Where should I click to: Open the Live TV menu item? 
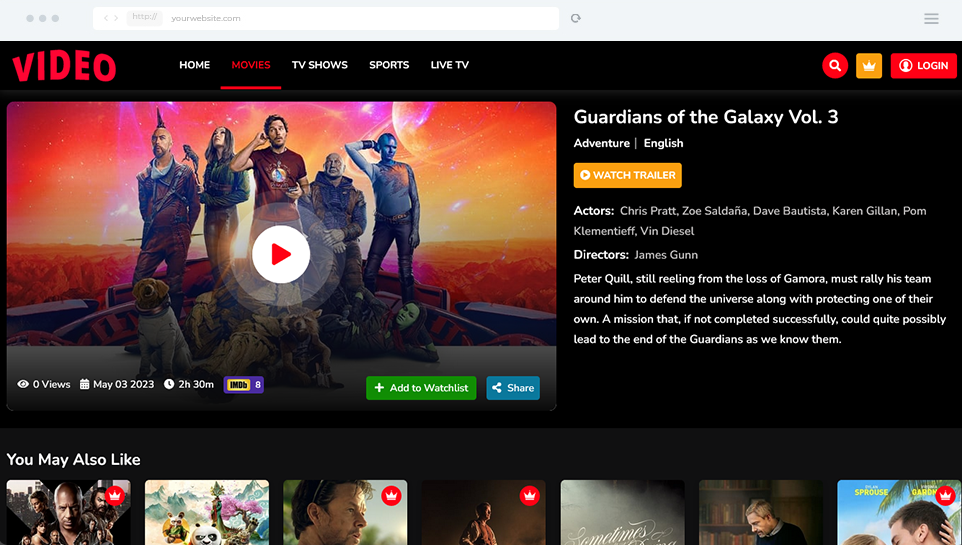pos(450,65)
